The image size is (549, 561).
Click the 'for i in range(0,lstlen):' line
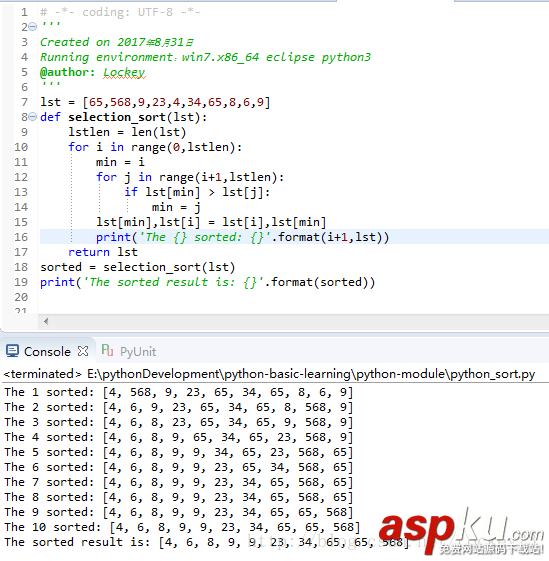pos(155,147)
